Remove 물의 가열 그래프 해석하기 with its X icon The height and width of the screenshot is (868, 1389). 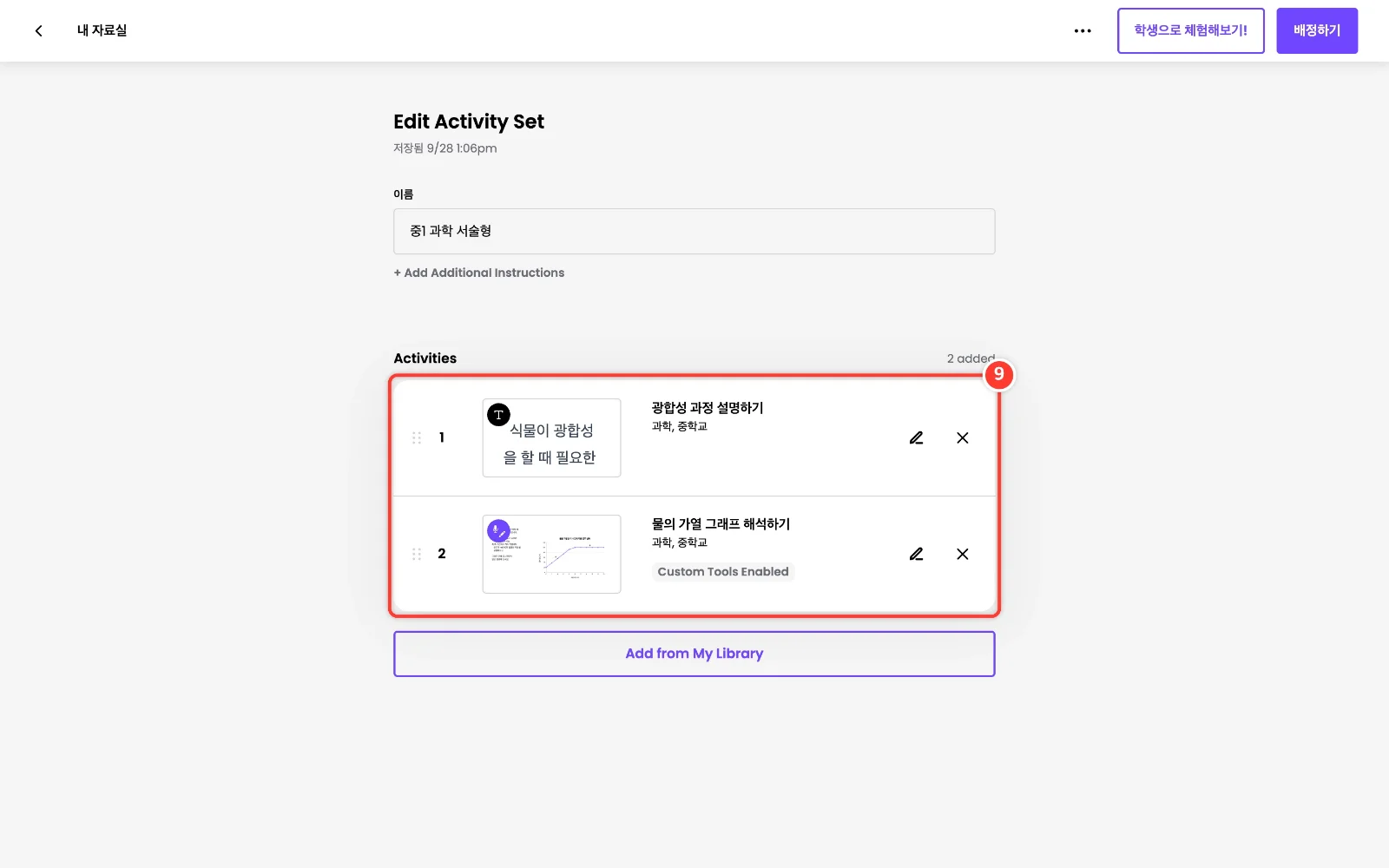[963, 554]
